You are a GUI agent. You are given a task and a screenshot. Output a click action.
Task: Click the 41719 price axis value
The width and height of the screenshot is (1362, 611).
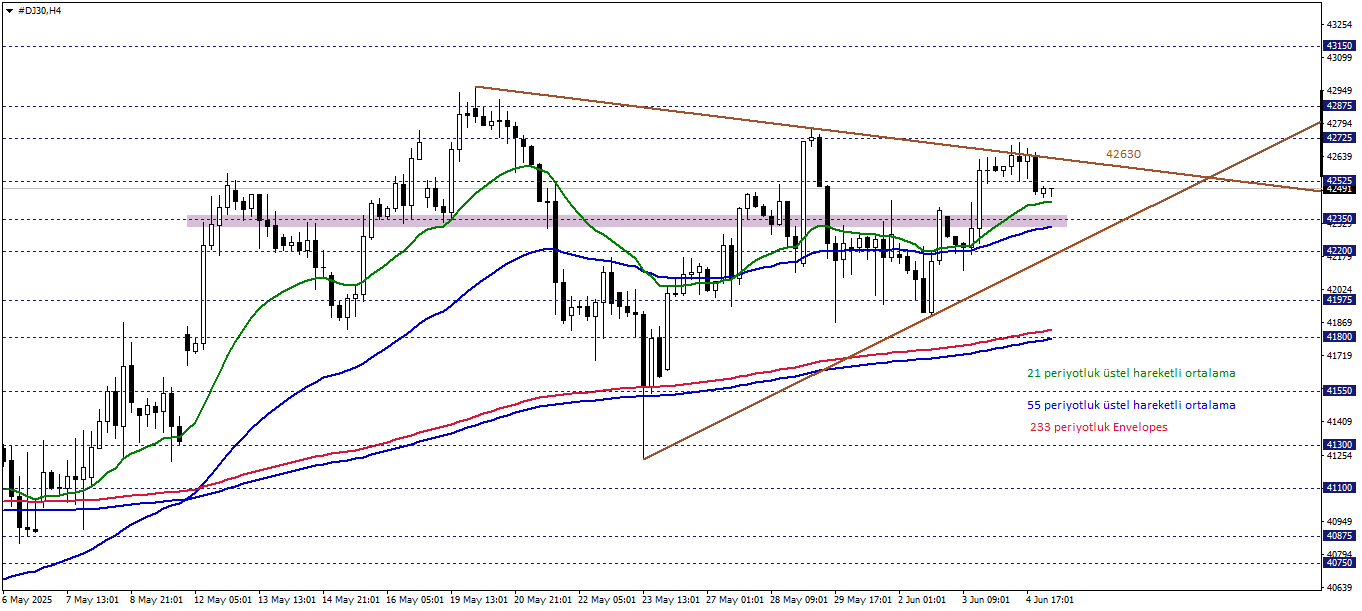point(1339,355)
